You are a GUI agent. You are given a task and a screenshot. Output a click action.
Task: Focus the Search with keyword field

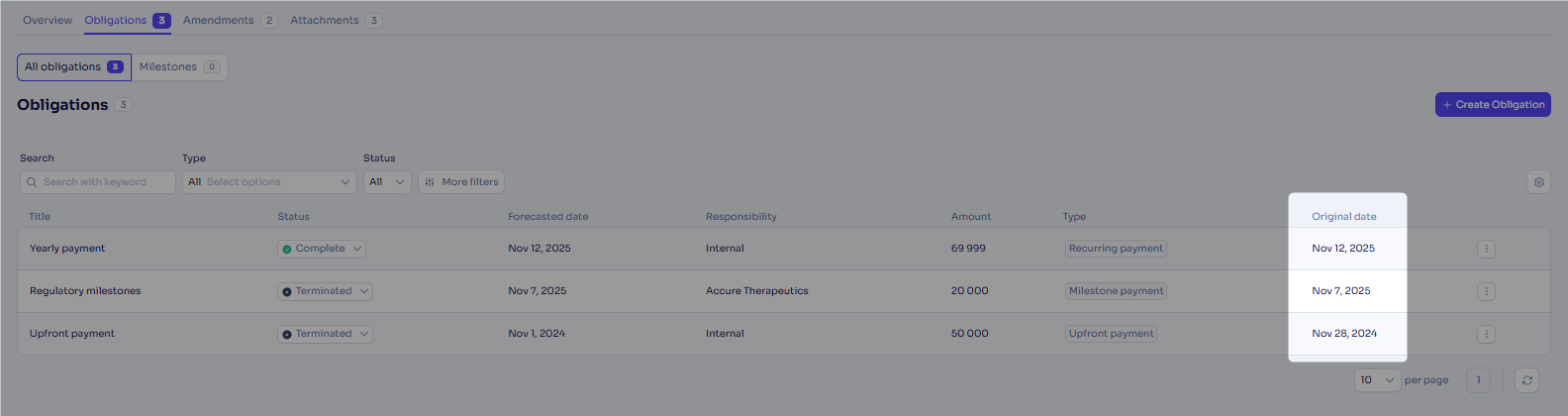[98, 182]
